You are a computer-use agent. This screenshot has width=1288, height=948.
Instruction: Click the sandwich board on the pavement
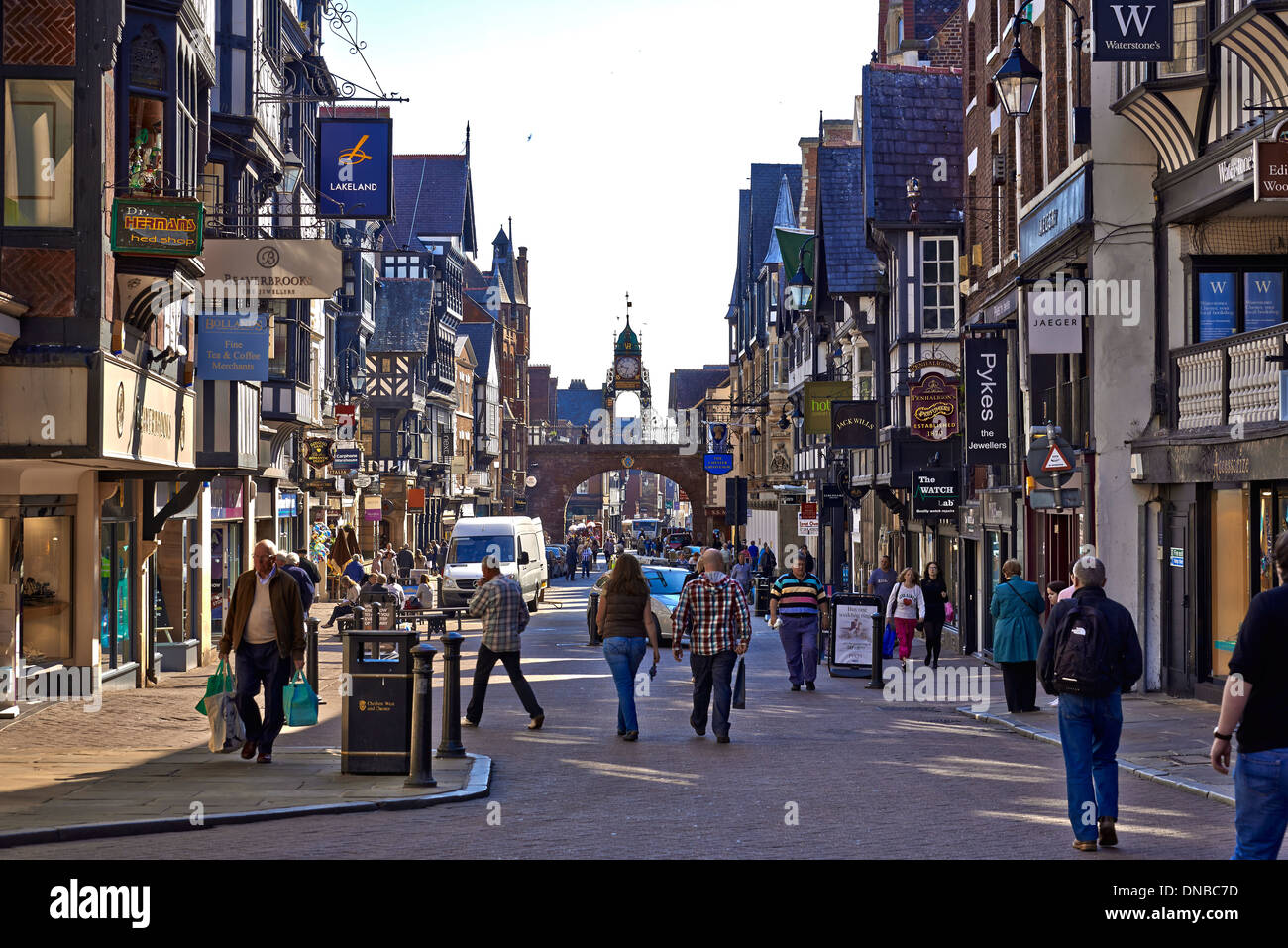point(855,635)
